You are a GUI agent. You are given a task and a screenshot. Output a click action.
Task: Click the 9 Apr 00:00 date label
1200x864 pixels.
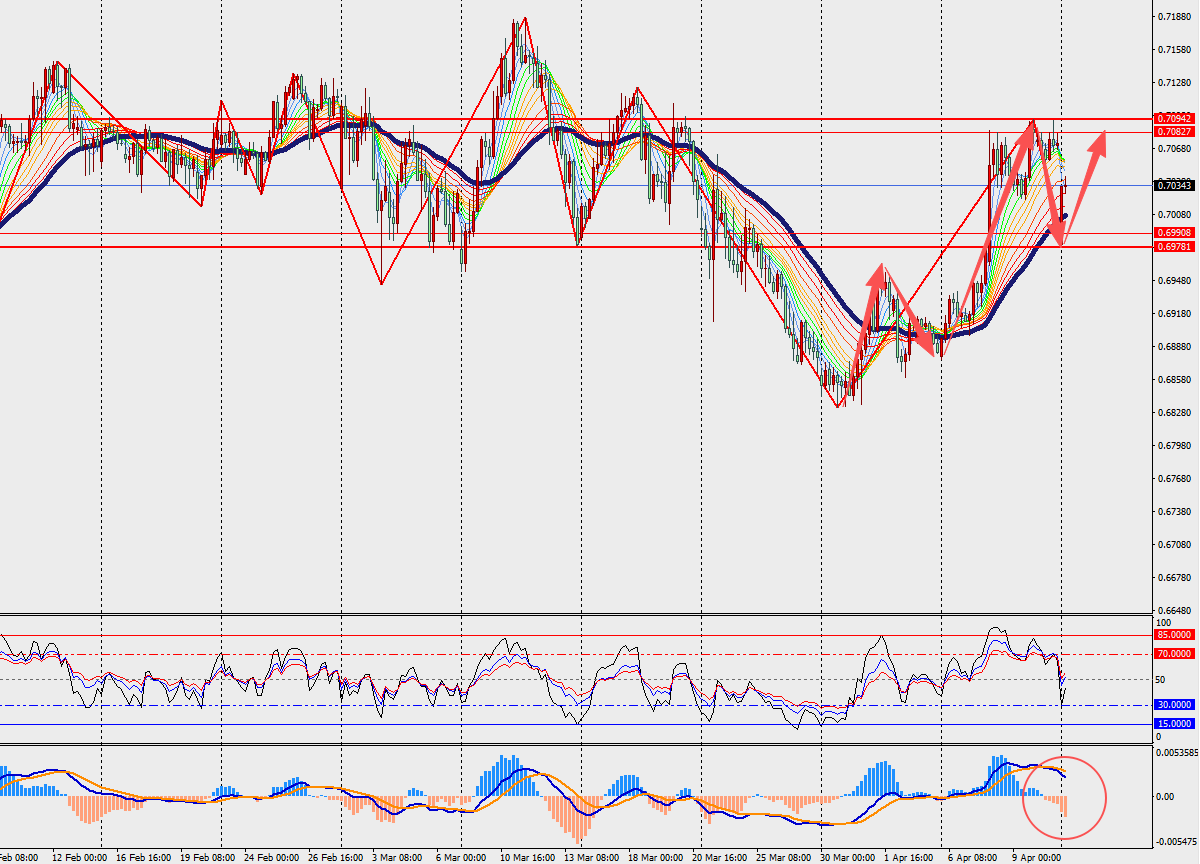1036,857
